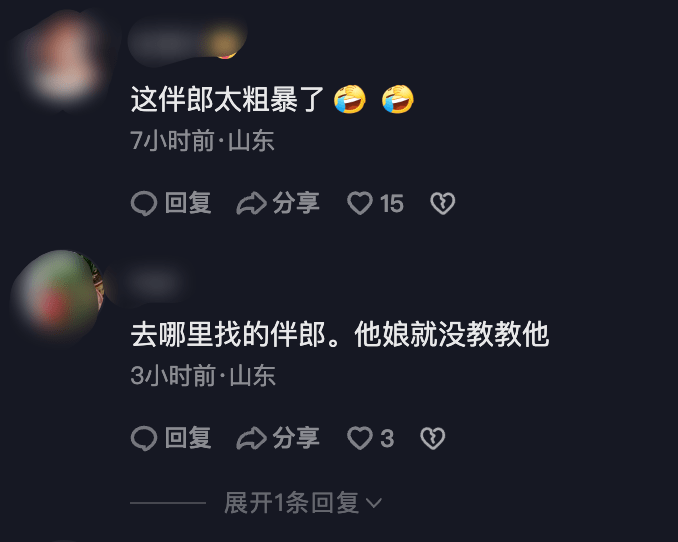The height and width of the screenshot is (542, 678).
Task: Click share arrow icon on first comment
Action: pos(251,203)
